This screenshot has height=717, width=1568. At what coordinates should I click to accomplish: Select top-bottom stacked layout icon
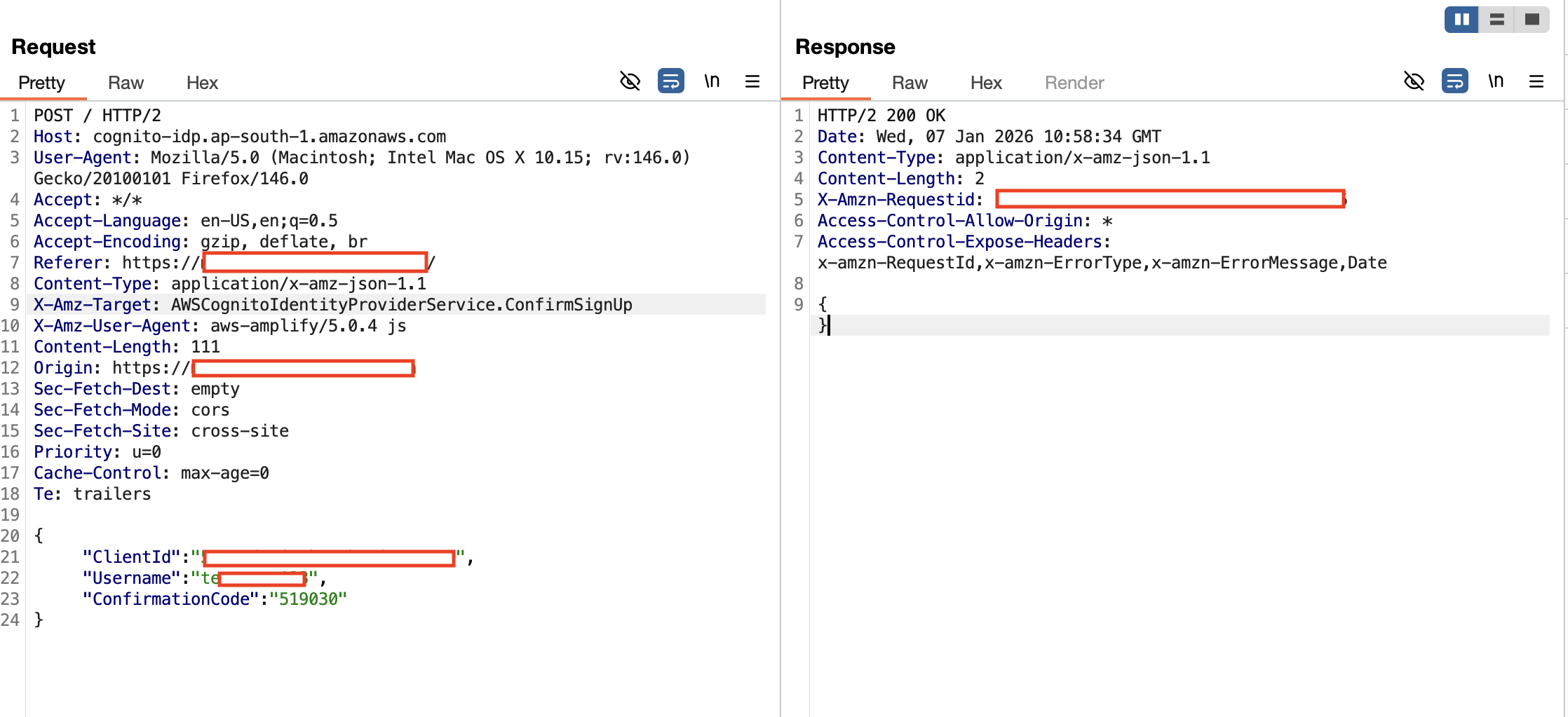point(1497,19)
